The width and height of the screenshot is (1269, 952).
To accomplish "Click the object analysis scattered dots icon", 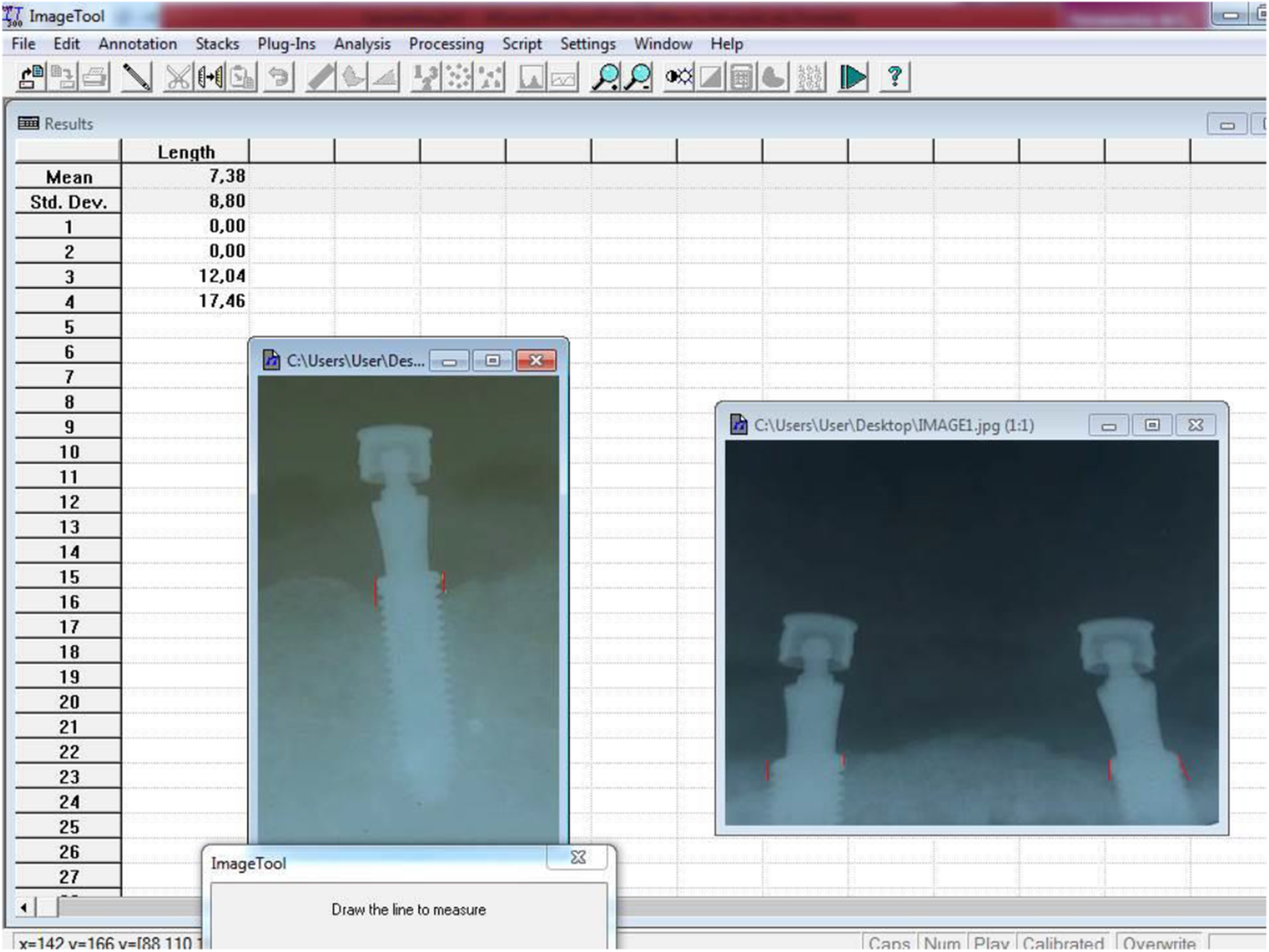I will [490, 78].
